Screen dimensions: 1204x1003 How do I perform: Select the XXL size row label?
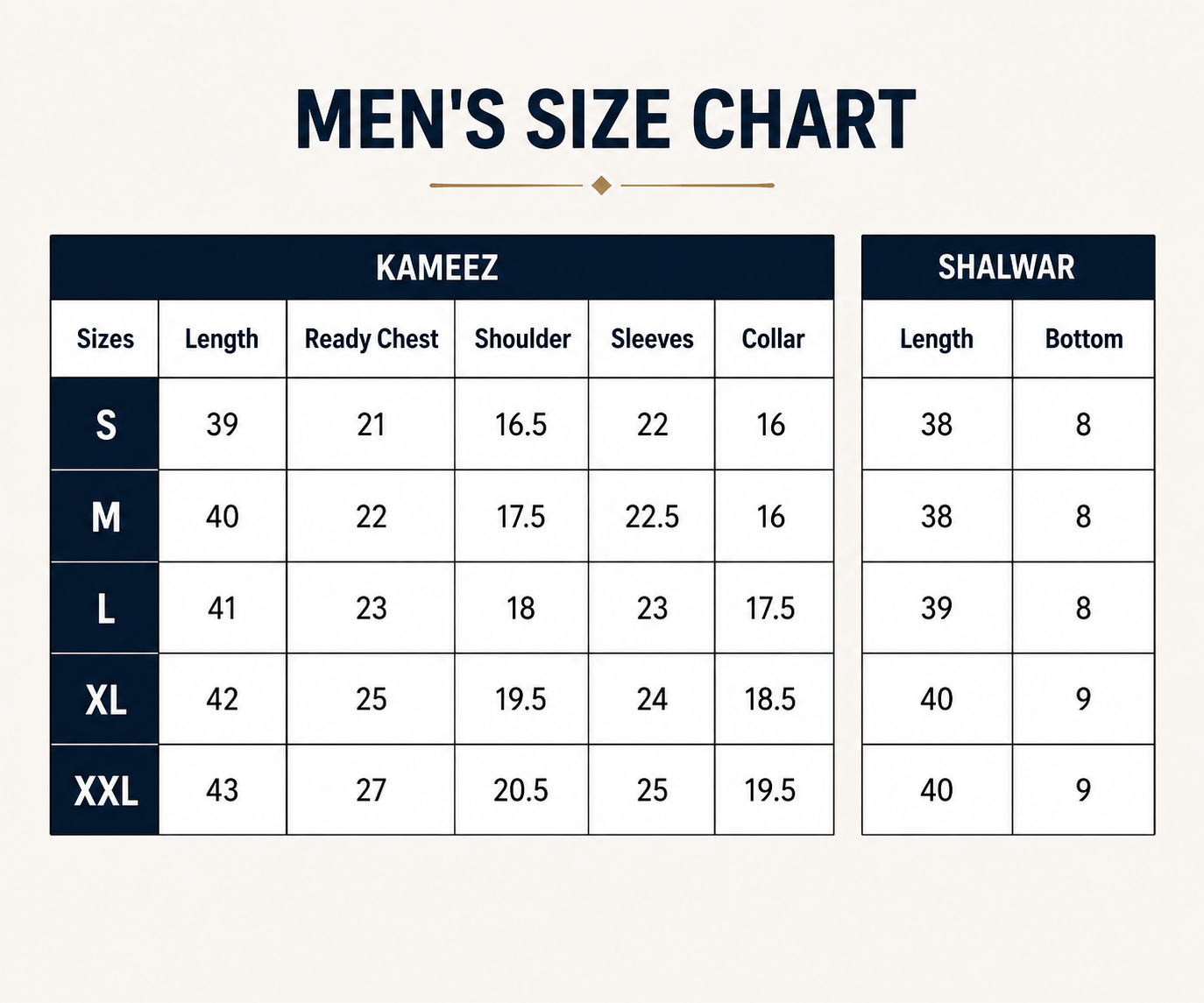105,790
